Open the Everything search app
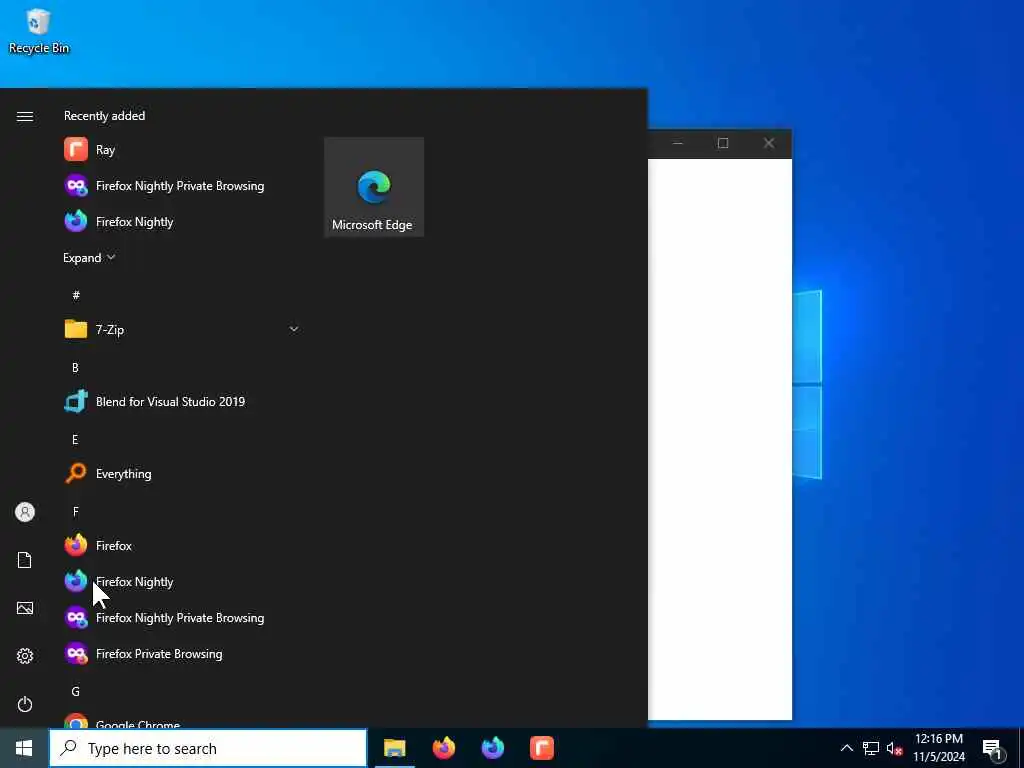 pos(182,473)
